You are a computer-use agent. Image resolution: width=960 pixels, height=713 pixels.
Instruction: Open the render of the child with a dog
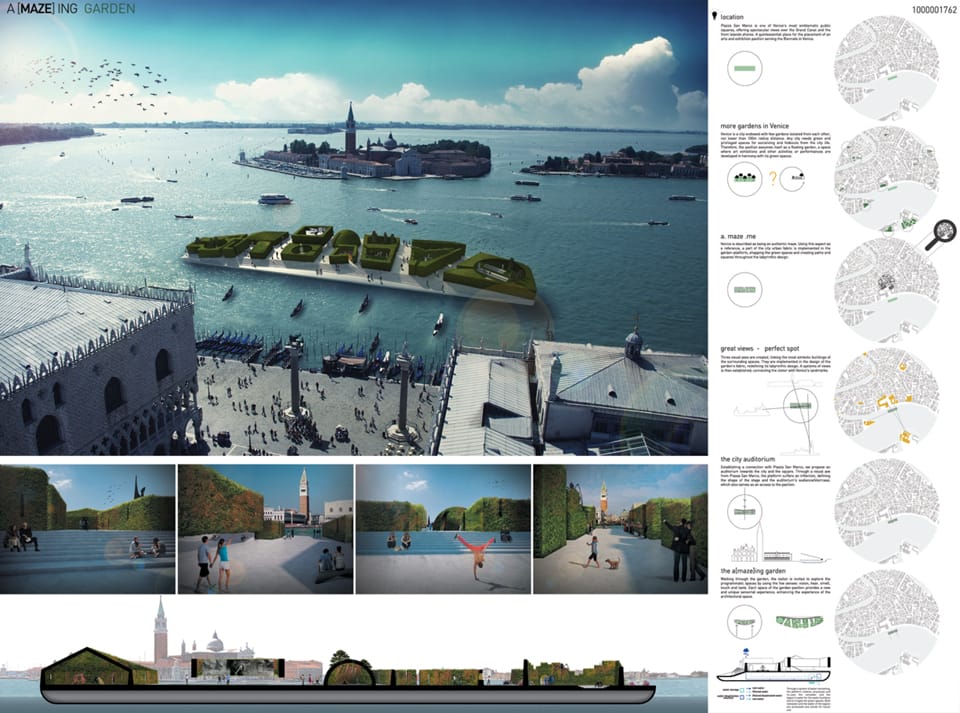(620, 529)
